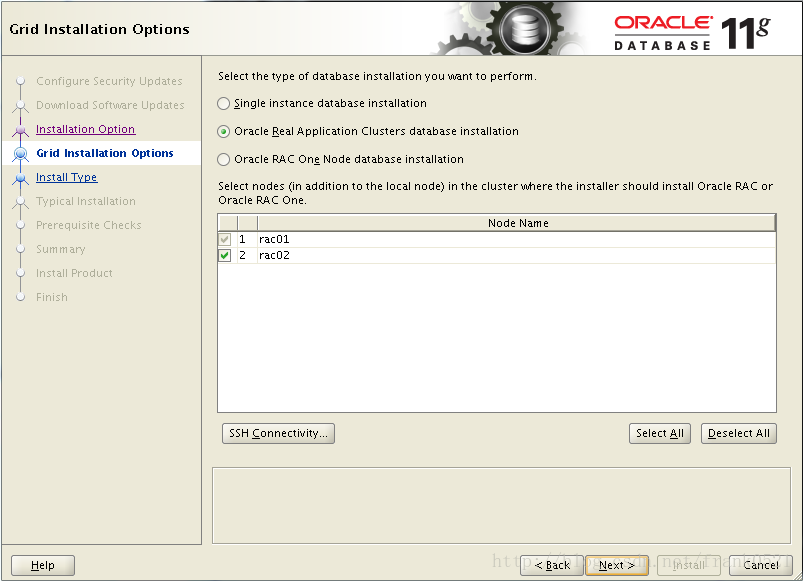Click inside the empty message area below
The width and height of the screenshot is (803, 581).
pos(501,505)
